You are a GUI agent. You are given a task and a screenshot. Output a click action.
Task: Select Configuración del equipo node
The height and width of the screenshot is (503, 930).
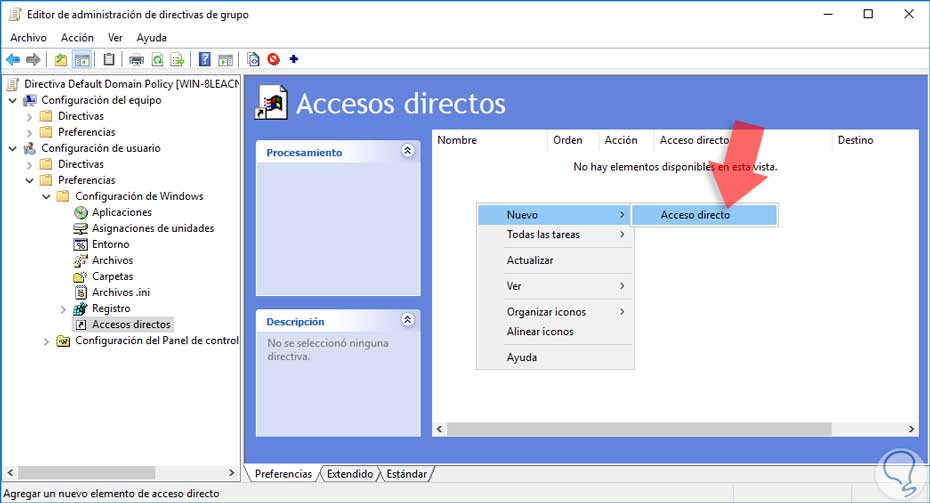tap(101, 100)
